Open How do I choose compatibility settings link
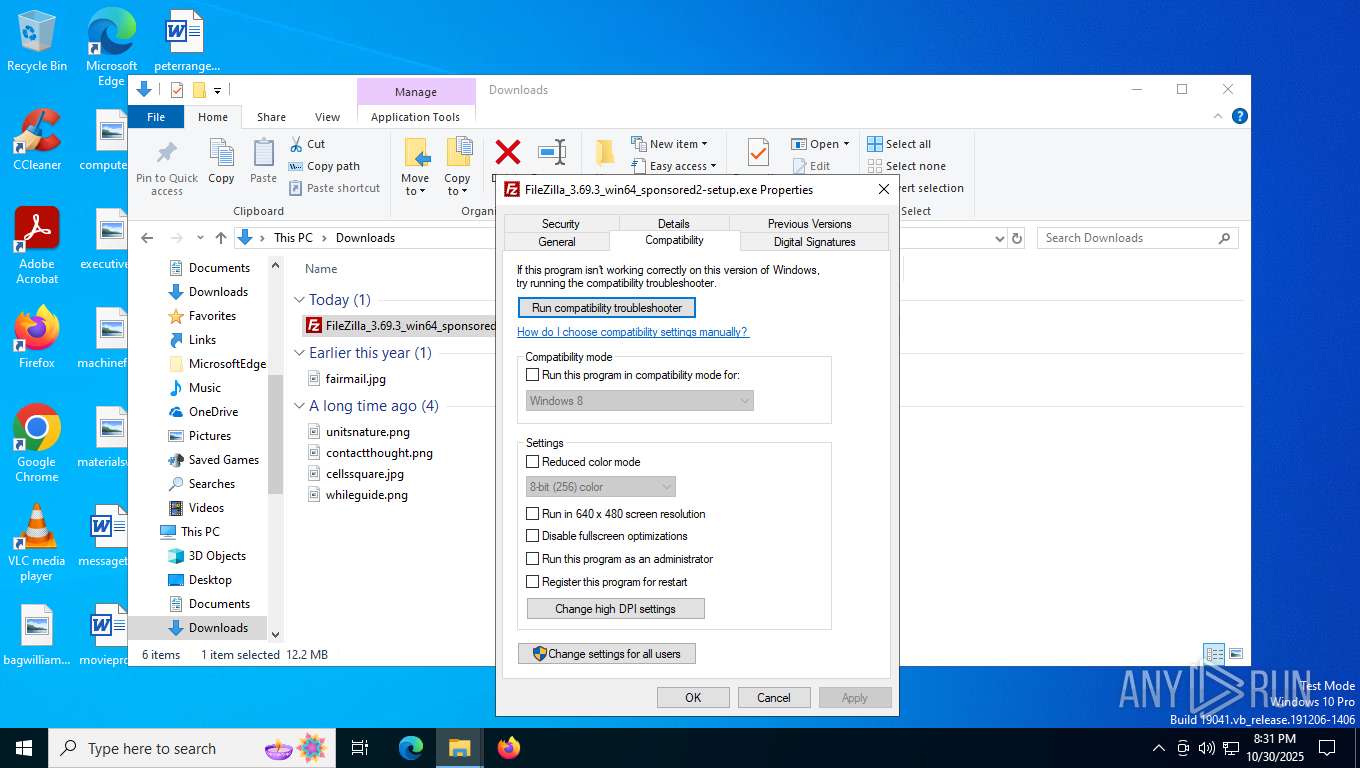Image resolution: width=1360 pixels, height=768 pixels. point(633,332)
